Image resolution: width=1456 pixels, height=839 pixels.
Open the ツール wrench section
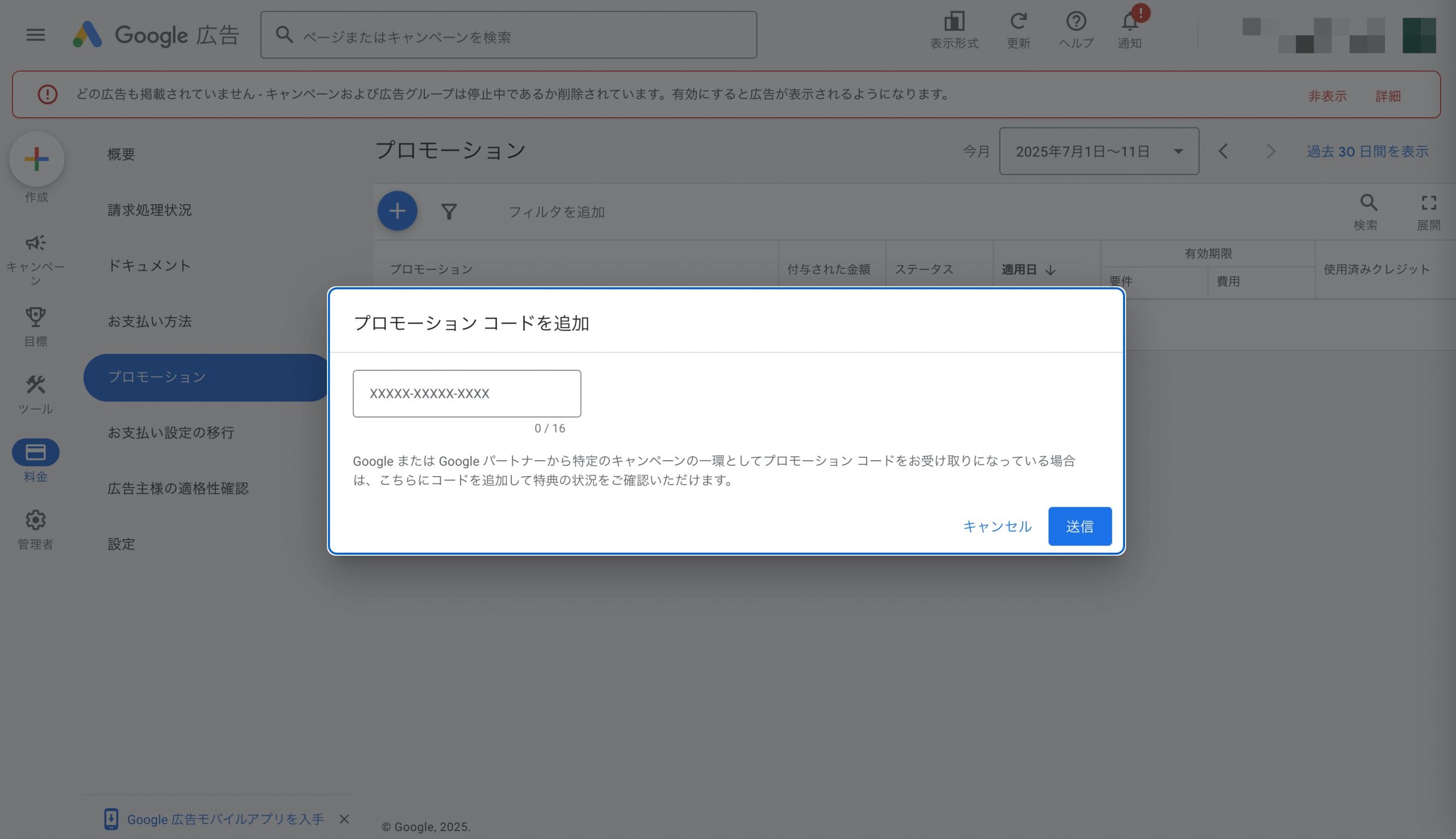pos(35,385)
